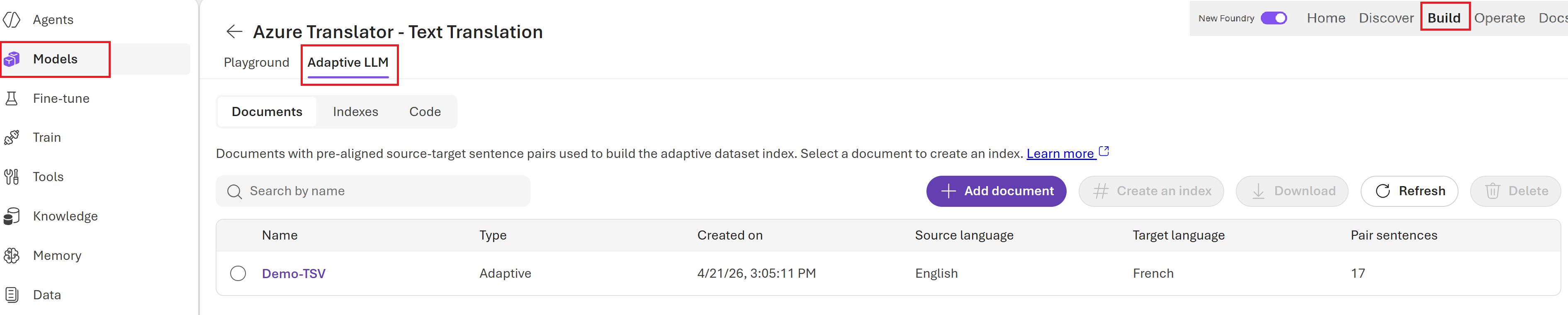Click the 17 pair sentences cell
The height and width of the screenshot is (315, 1568).
tap(1357, 274)
